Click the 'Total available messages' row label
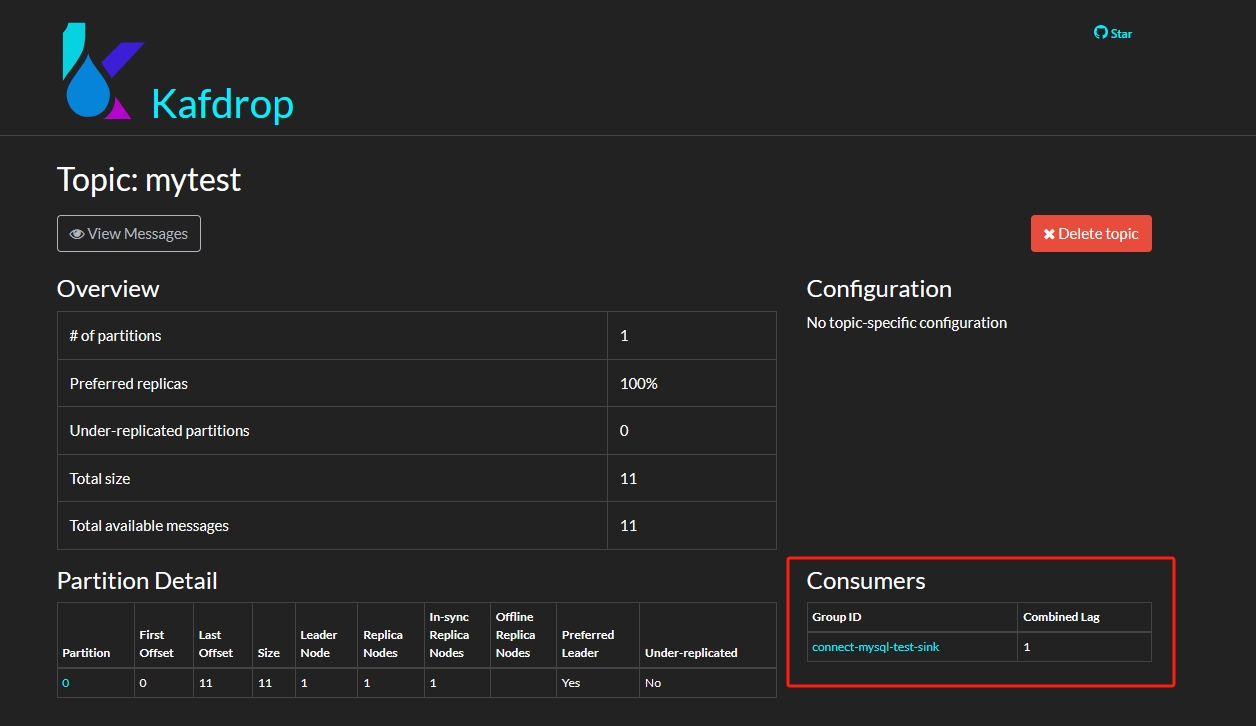The width and height of the screenshot is (1256, 726). click(149, 526)
